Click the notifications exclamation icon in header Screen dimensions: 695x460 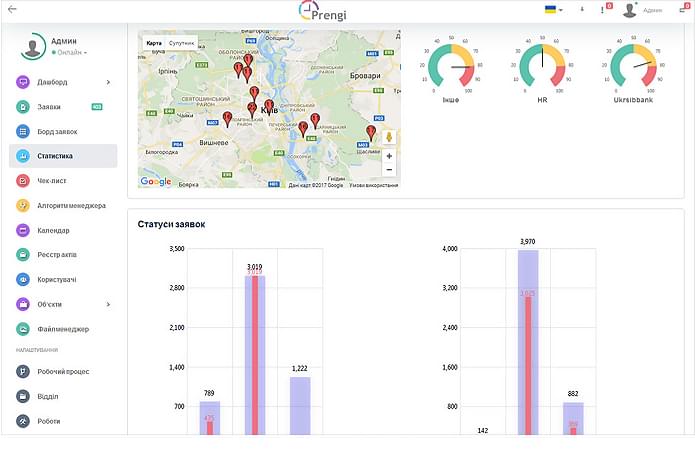pyautogui.click(x=602, y=10)
